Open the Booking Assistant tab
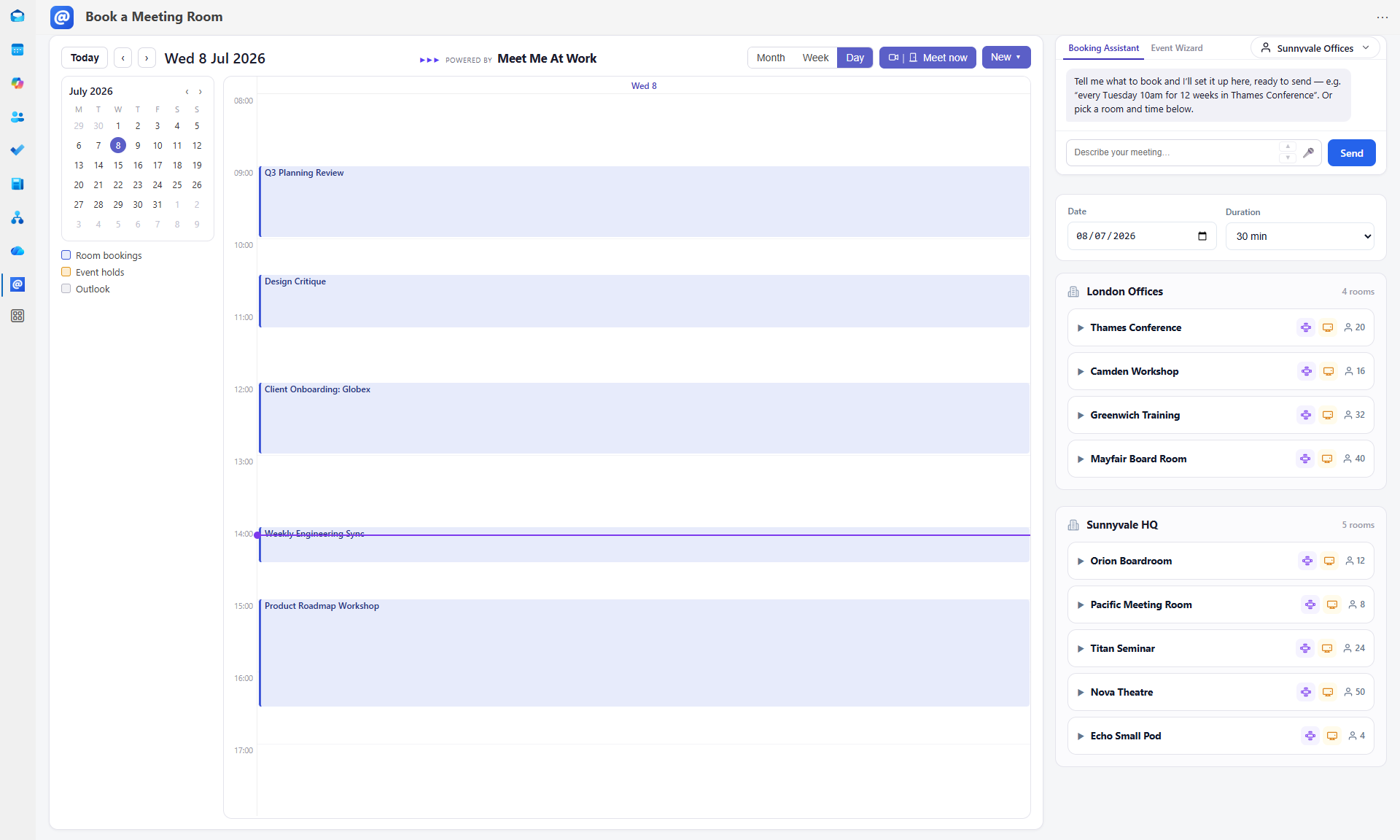The image size is (1400, 840). point(1103,48)
